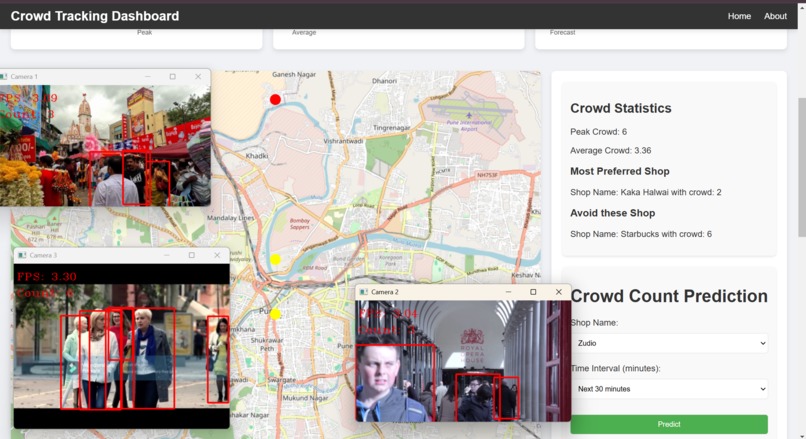Click the lower yellow map marker near Shukrawar Peth
This screenshot has width=806, height=439.
click(276, 314)
